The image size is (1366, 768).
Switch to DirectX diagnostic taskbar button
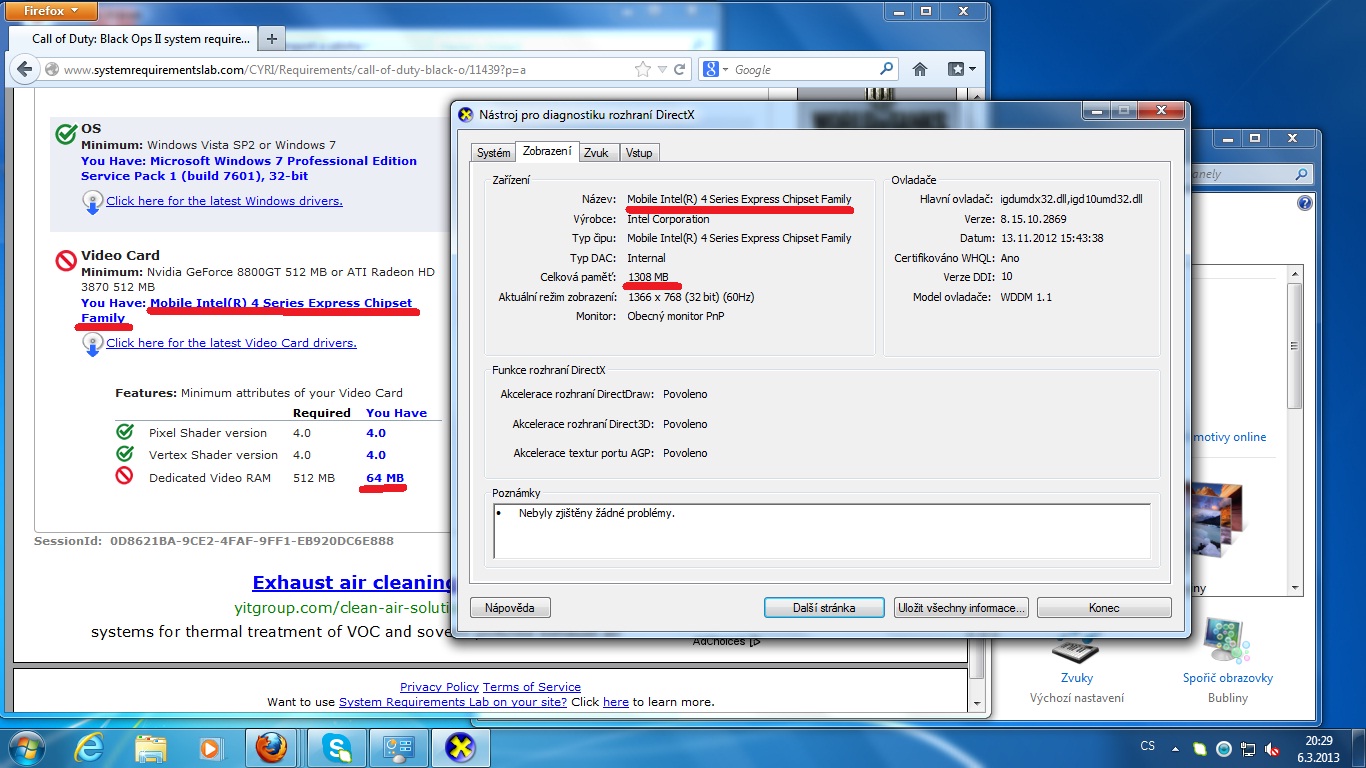460,747
